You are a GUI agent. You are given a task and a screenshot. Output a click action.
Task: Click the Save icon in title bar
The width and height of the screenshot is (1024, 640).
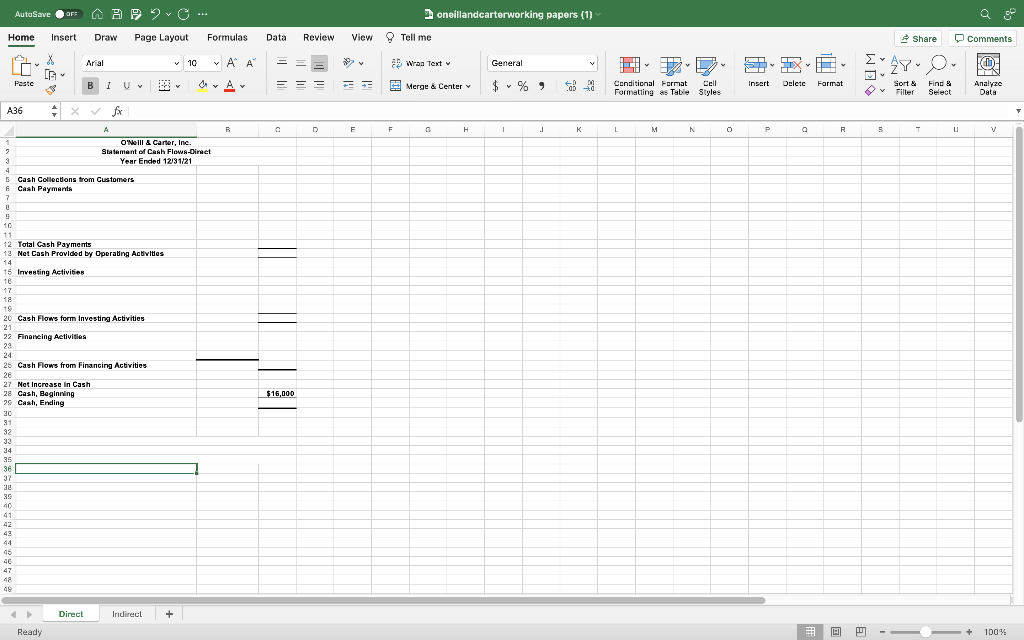click(x=117, y=14)
